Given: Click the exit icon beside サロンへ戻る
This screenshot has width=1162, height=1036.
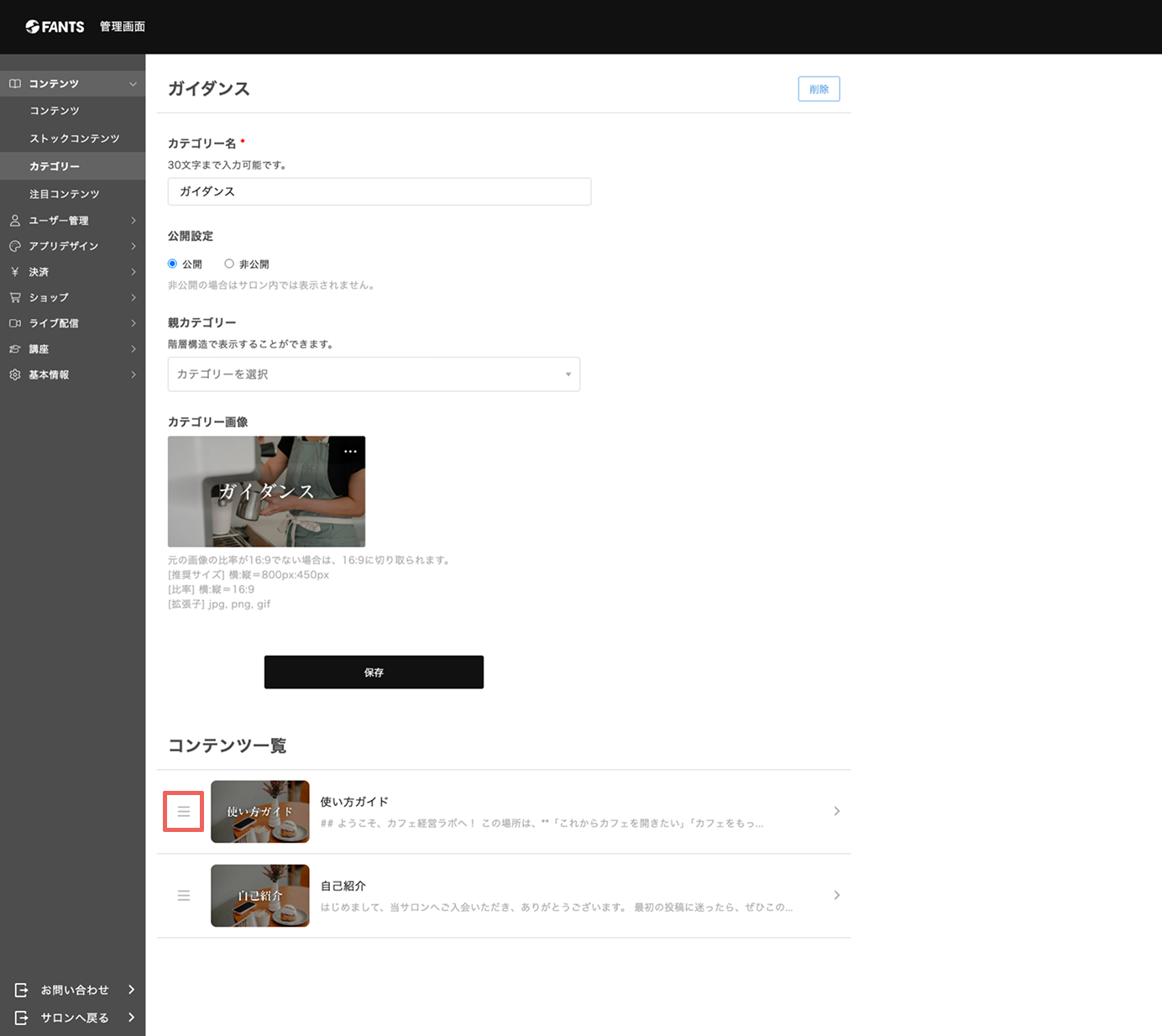Looking at the screenshot, I should click(22, 1018).
